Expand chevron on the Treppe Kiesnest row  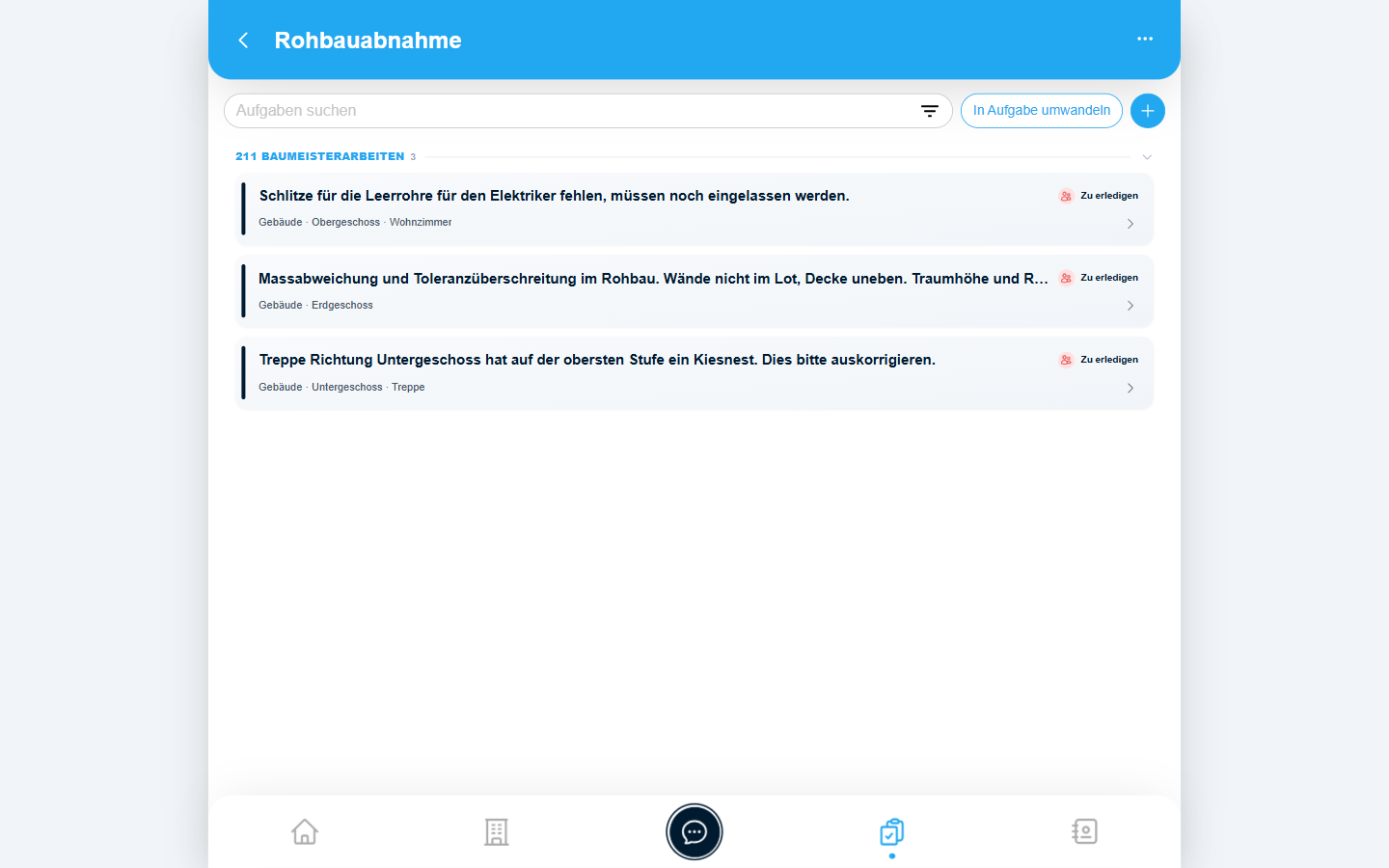[1130, 388]
